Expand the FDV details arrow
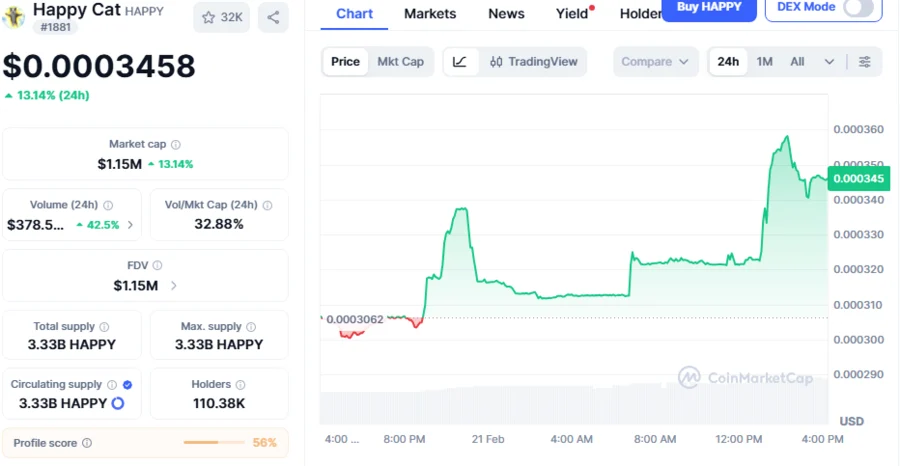The image size is (900, 466). [174, 286]
